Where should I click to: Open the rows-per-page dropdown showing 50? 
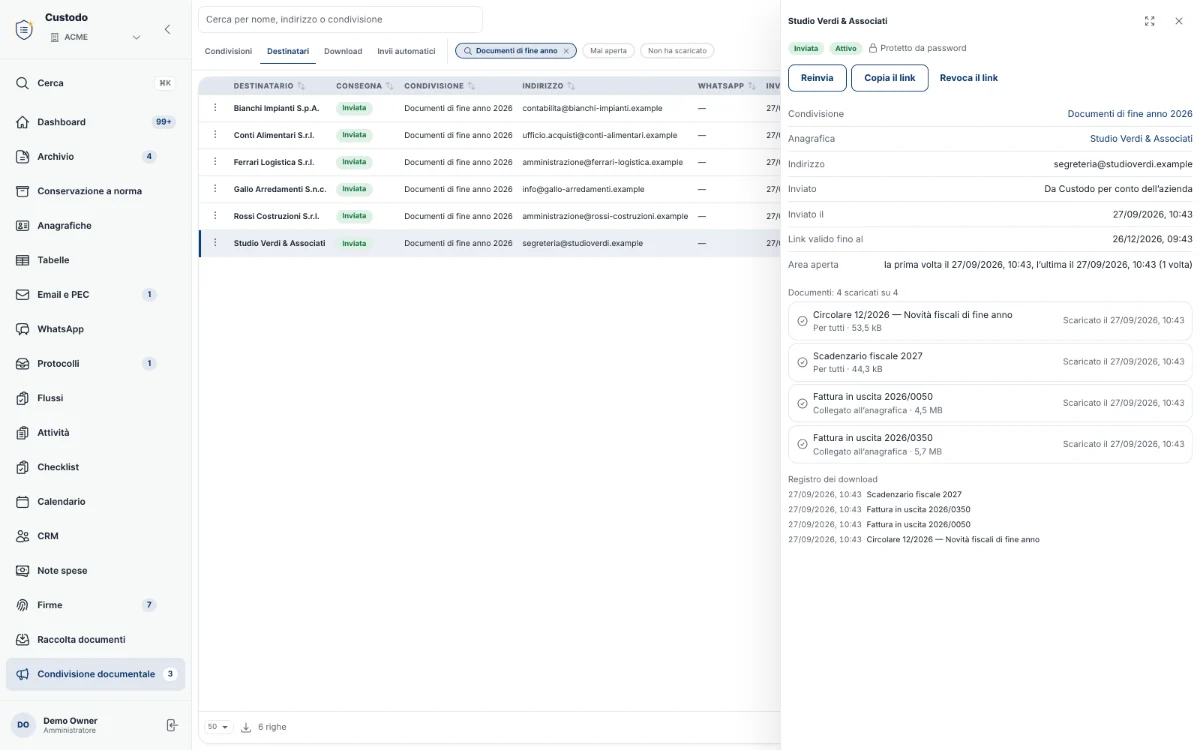(218, 727)
